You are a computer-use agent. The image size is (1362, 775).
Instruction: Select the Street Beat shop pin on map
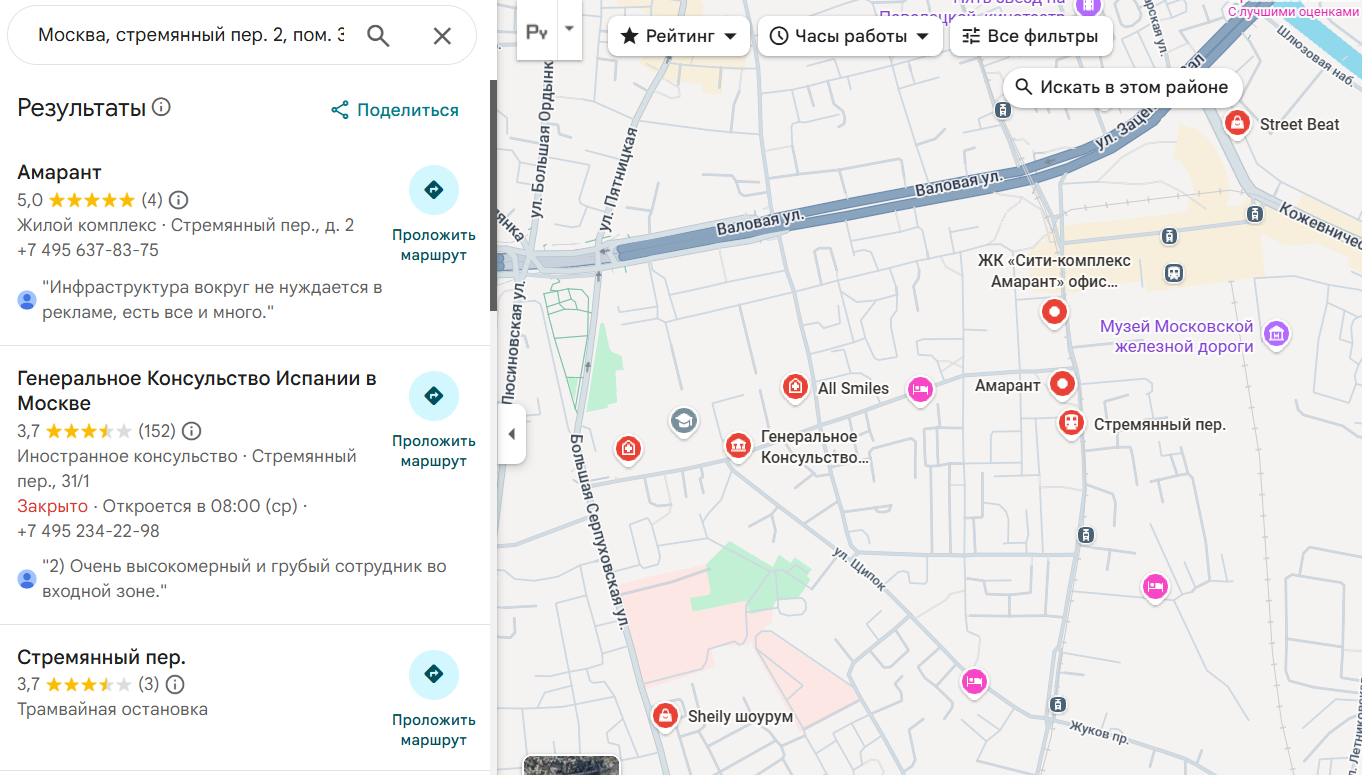pos(1237,124)
